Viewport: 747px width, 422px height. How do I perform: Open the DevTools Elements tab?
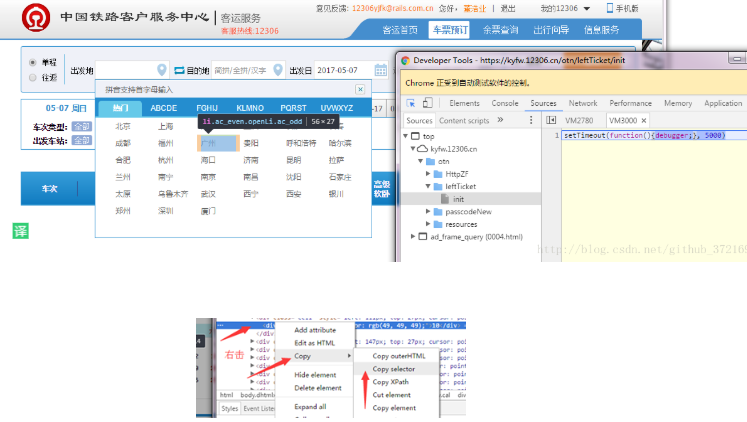coord(464,103)
